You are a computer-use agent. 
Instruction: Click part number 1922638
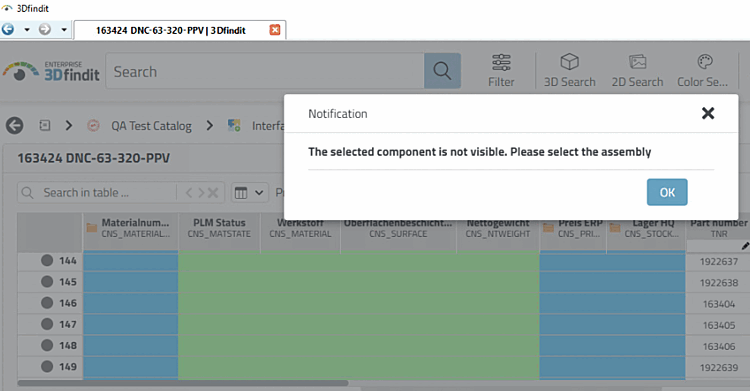[x=718, y=283]
